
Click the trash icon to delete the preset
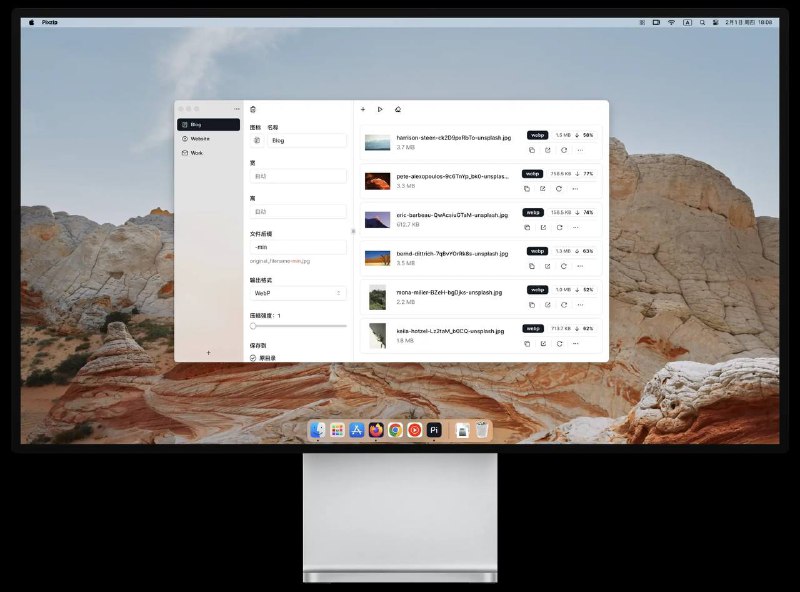tap(253, 109)
